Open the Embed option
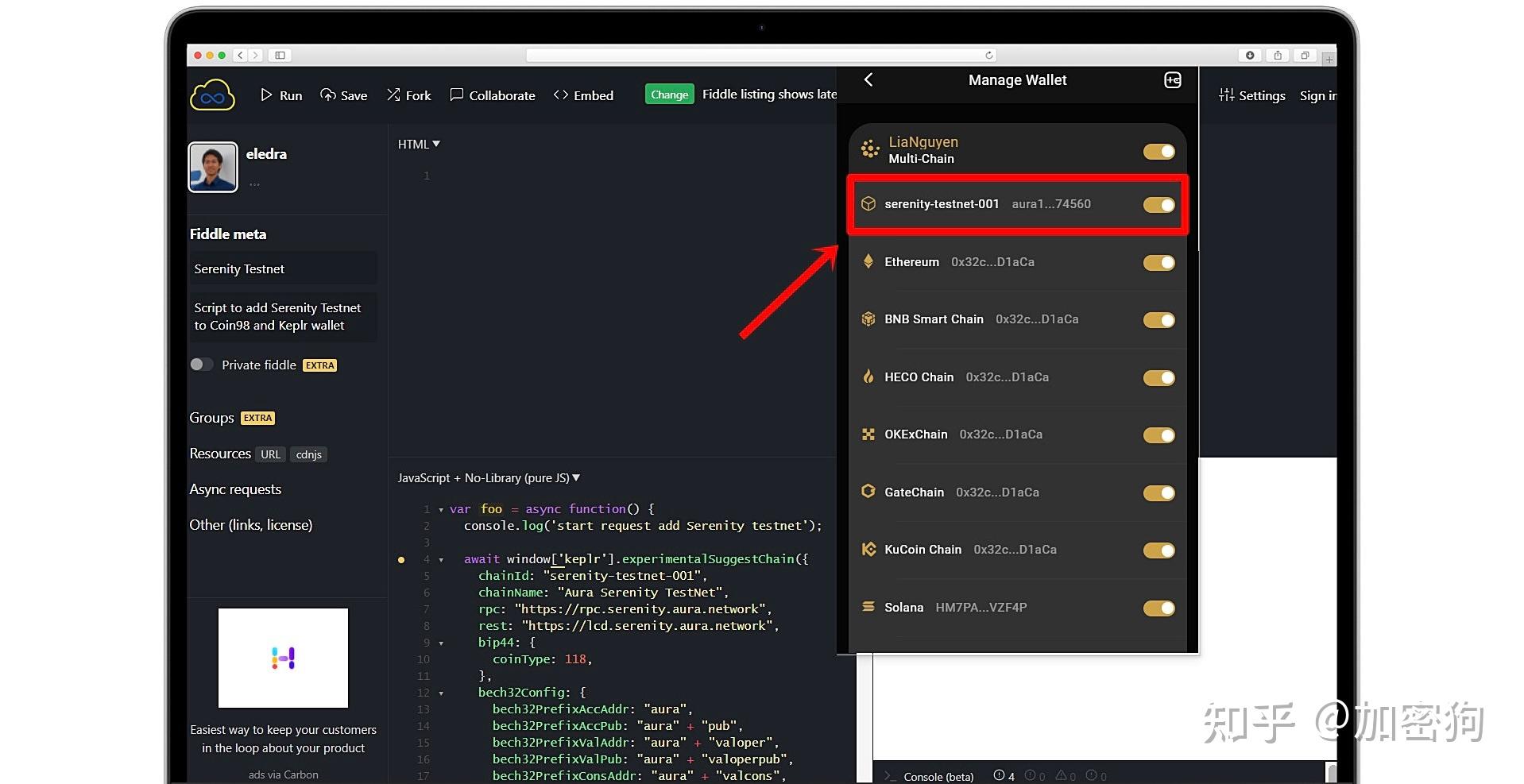This screenshot has height=784, width=1524. click(583, 95)
